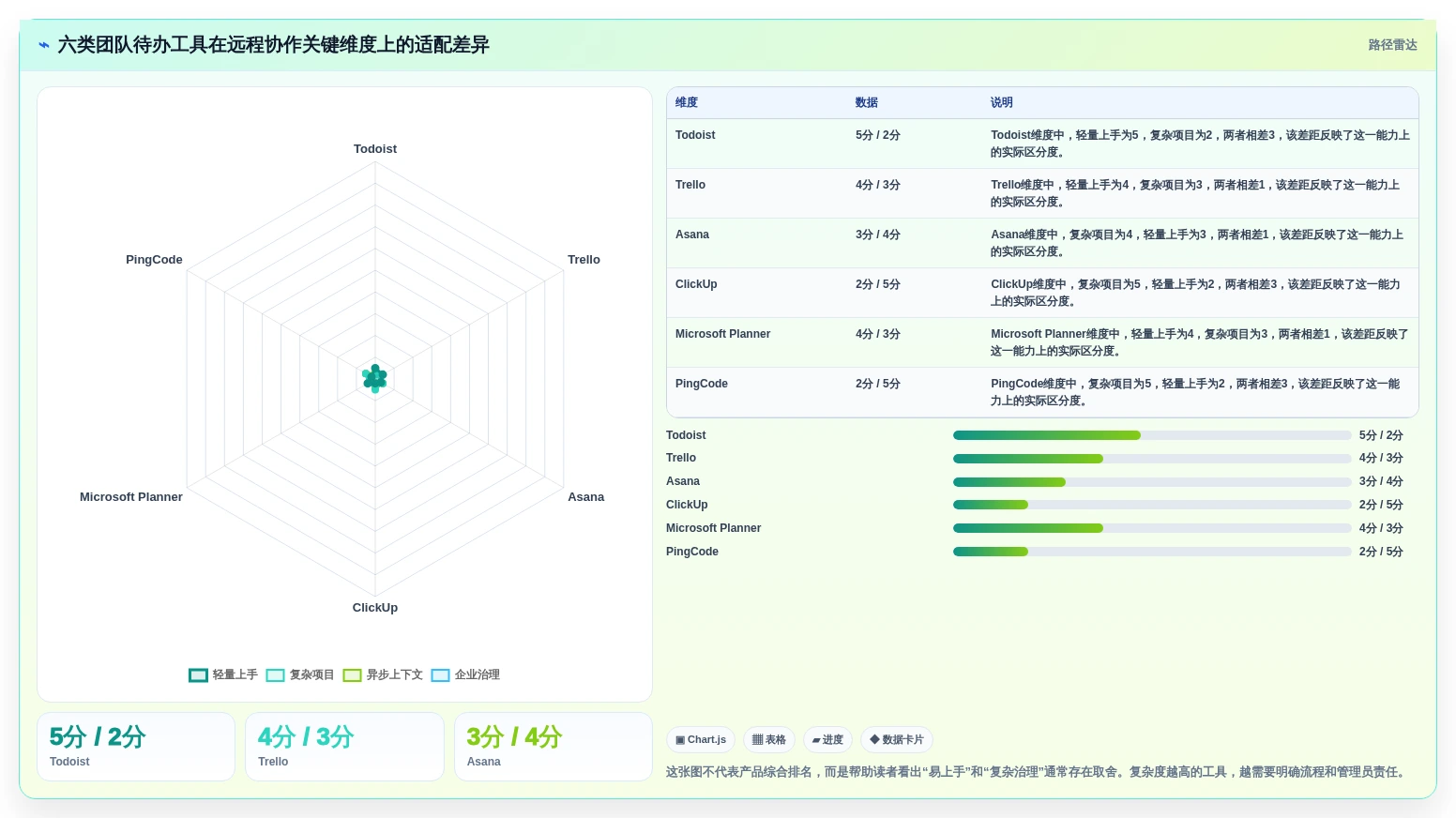The height and width of the screenshot is (818, 1456).
Task: Click the 表格 tag chip
Action: [x=769, y=740]
